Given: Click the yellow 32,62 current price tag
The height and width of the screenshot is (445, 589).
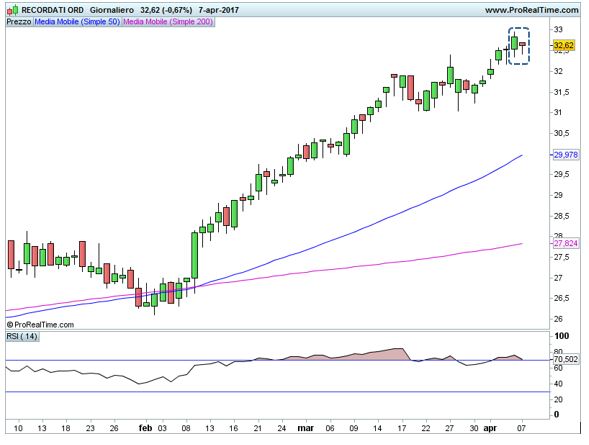Looking at the screenshot, I should point(564,46).
